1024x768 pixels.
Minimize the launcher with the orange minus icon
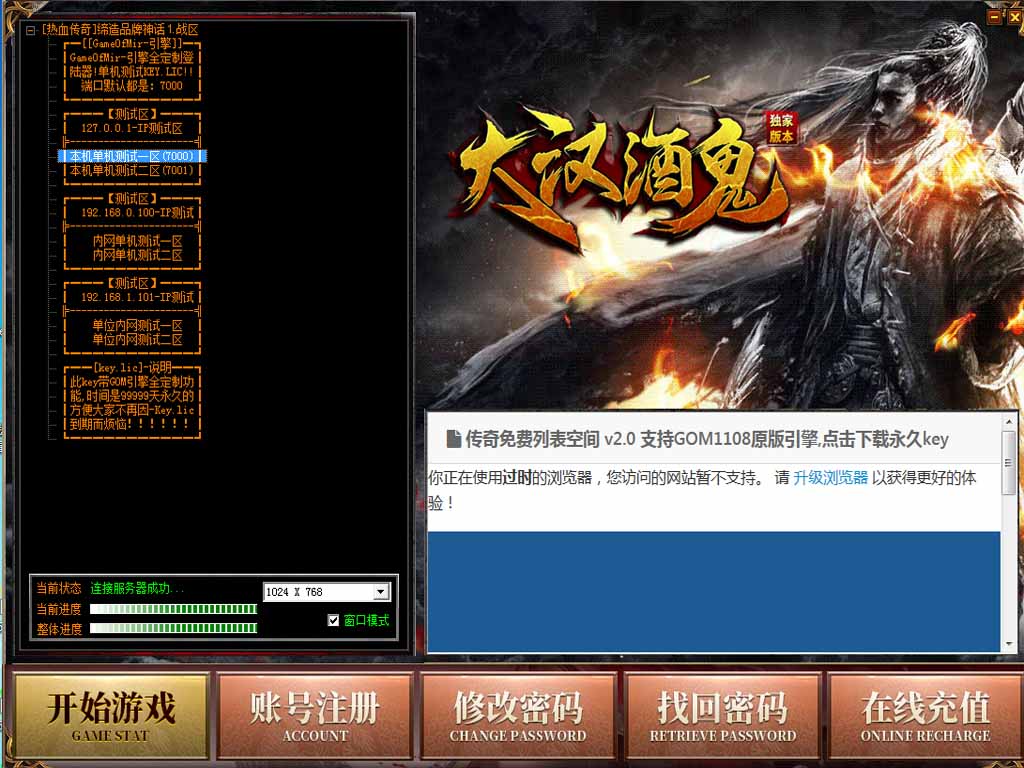tap(994, 17)
